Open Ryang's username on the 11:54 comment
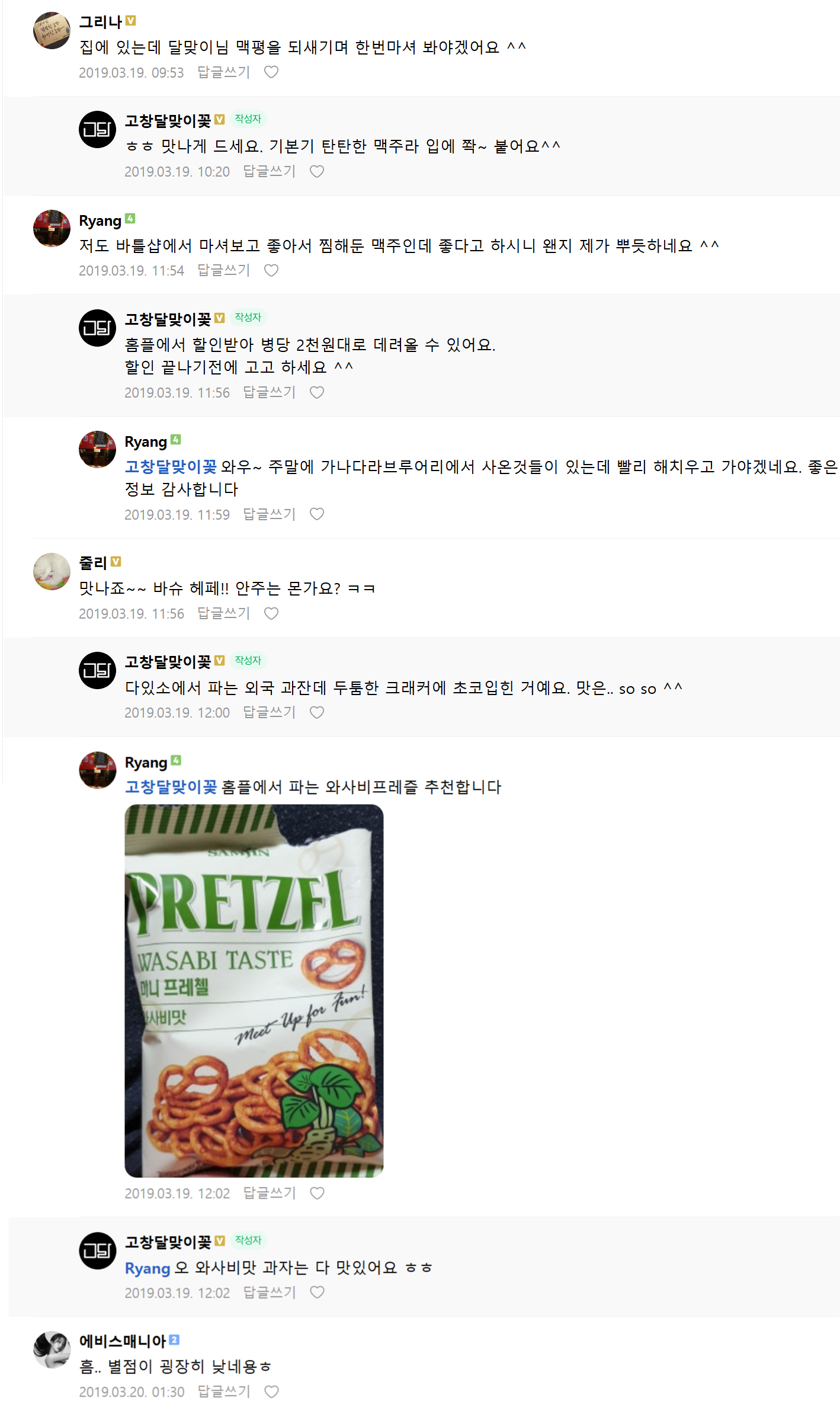 click(x=100, y=221)
